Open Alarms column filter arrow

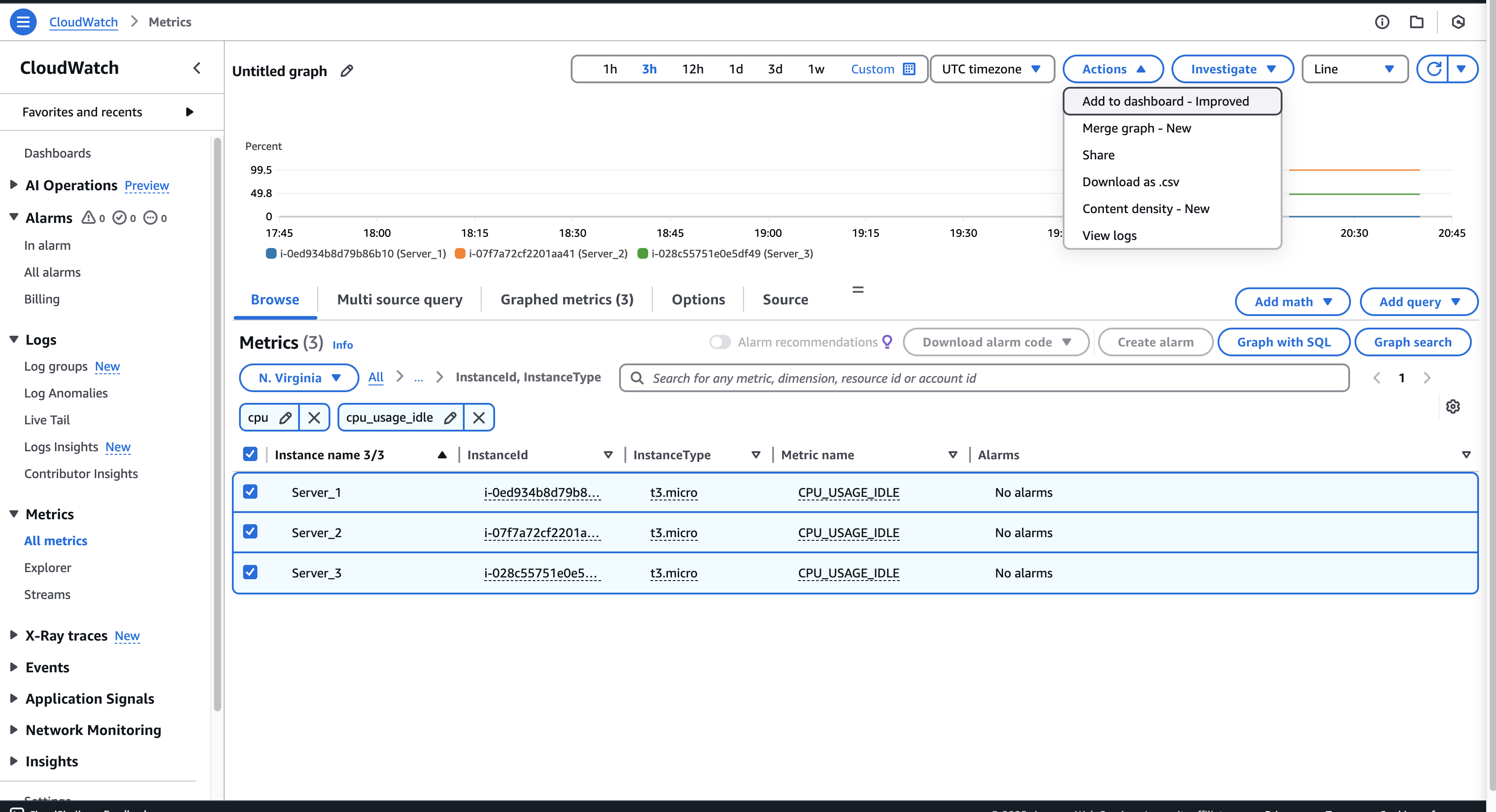[1466, 455]
